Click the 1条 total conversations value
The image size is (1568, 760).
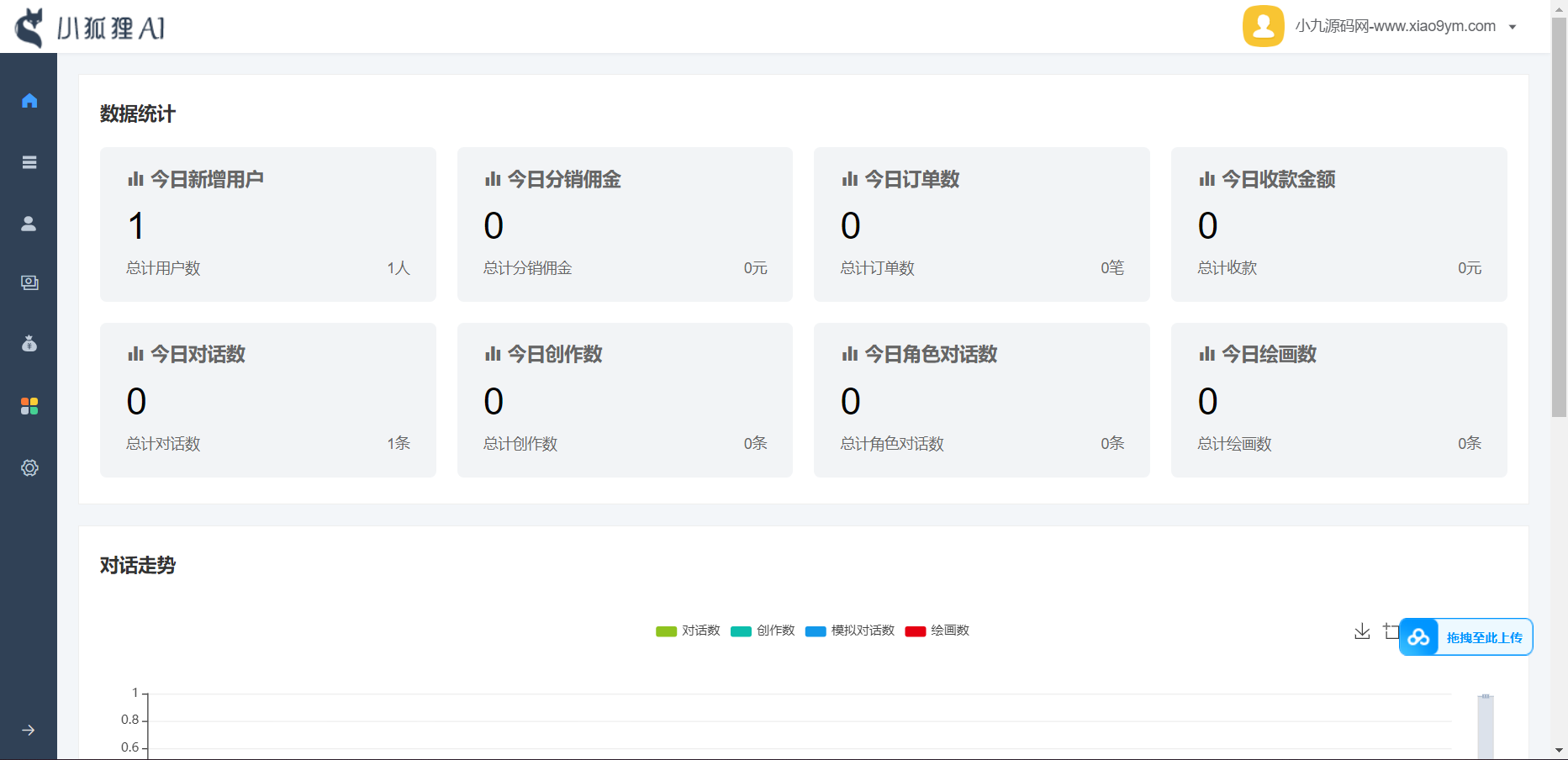pyautogui.click(x=399, y=443)
